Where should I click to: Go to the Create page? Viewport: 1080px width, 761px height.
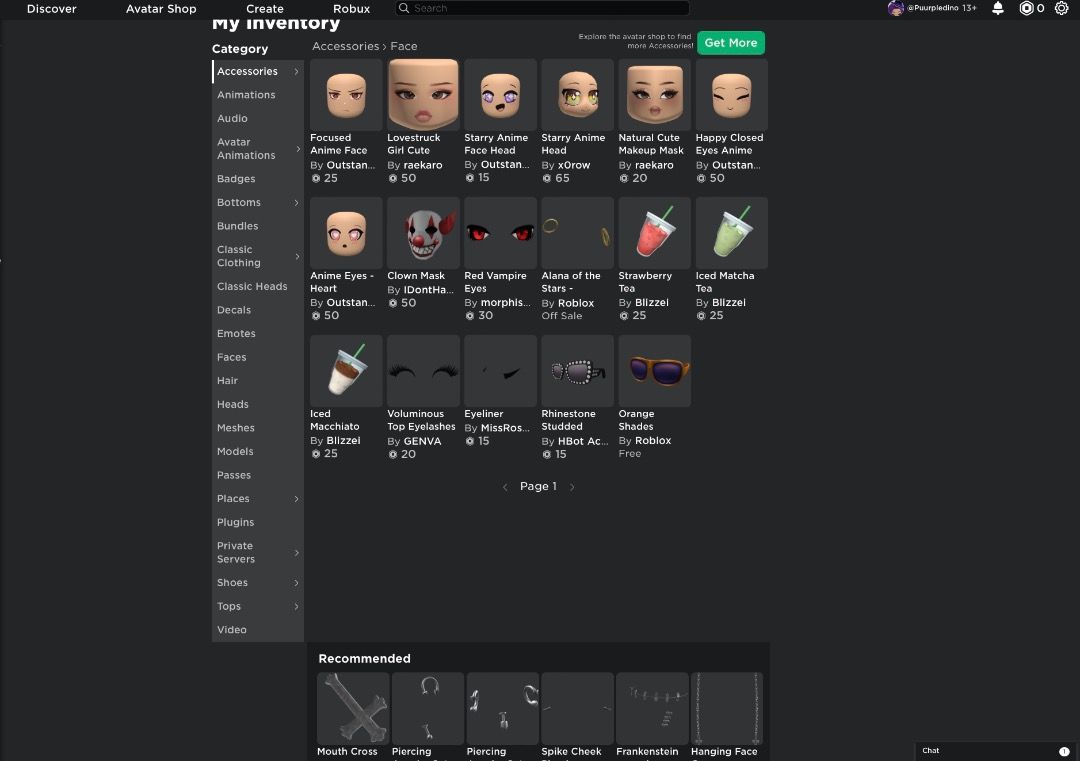point(264,9)
